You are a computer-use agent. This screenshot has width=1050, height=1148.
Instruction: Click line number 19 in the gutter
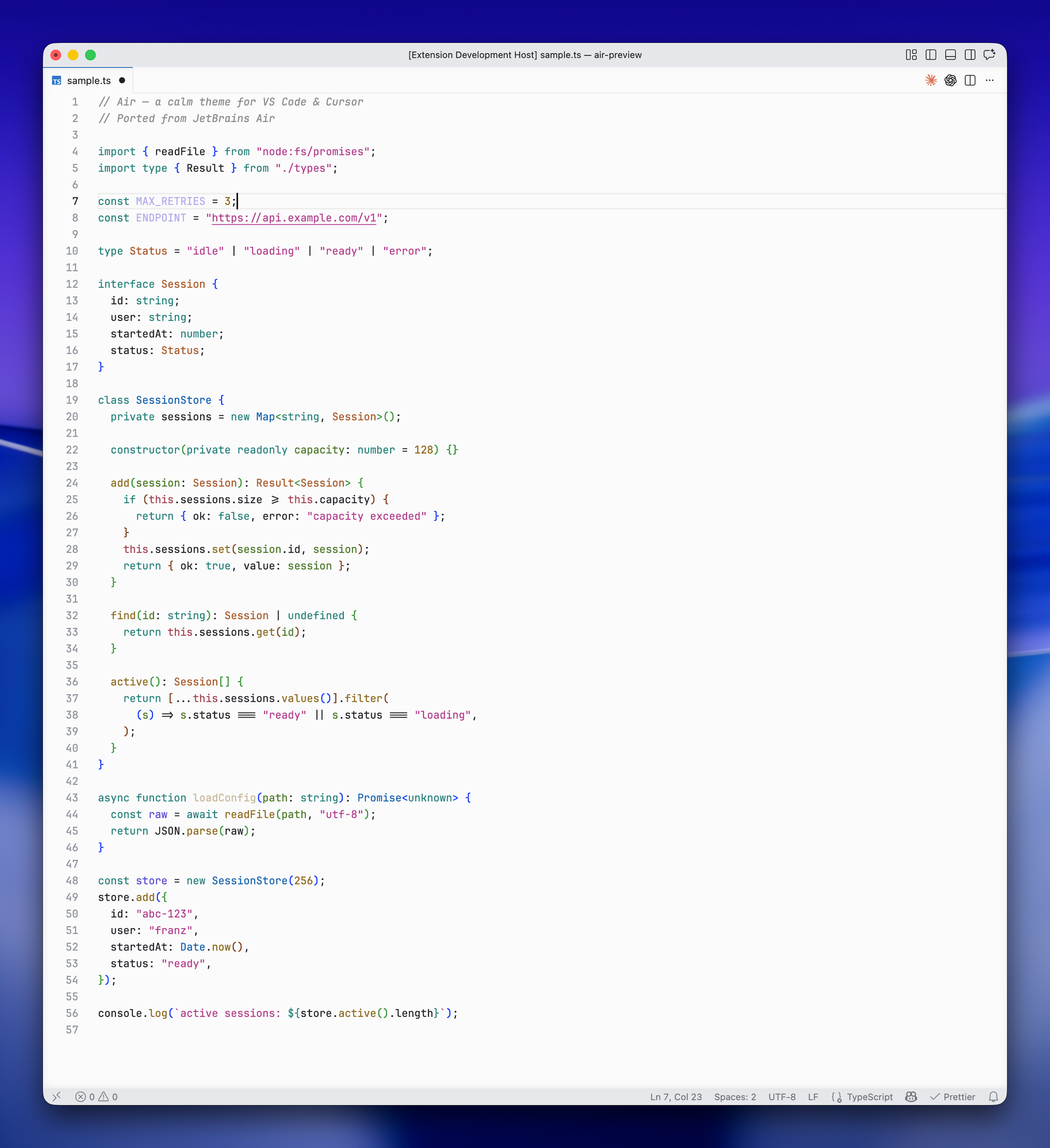tap(72, 400)
